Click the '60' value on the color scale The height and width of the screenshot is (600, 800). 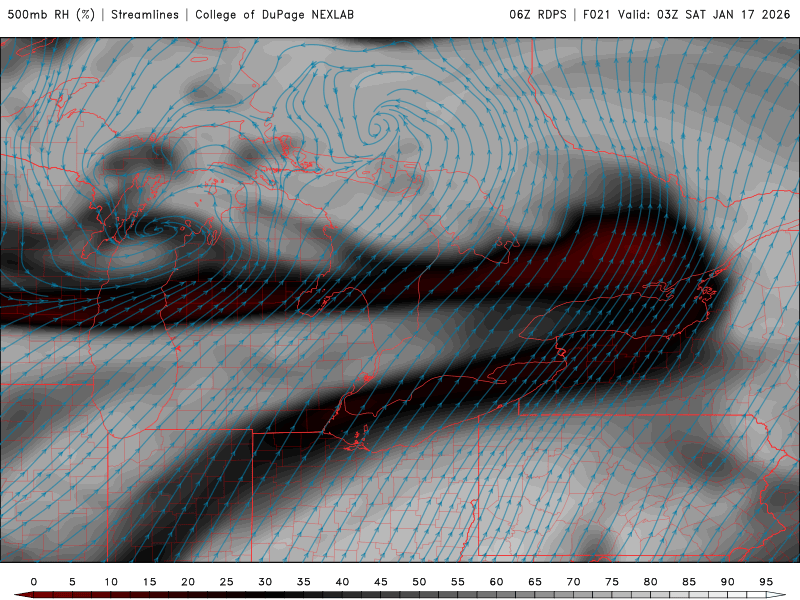(496, 582)
